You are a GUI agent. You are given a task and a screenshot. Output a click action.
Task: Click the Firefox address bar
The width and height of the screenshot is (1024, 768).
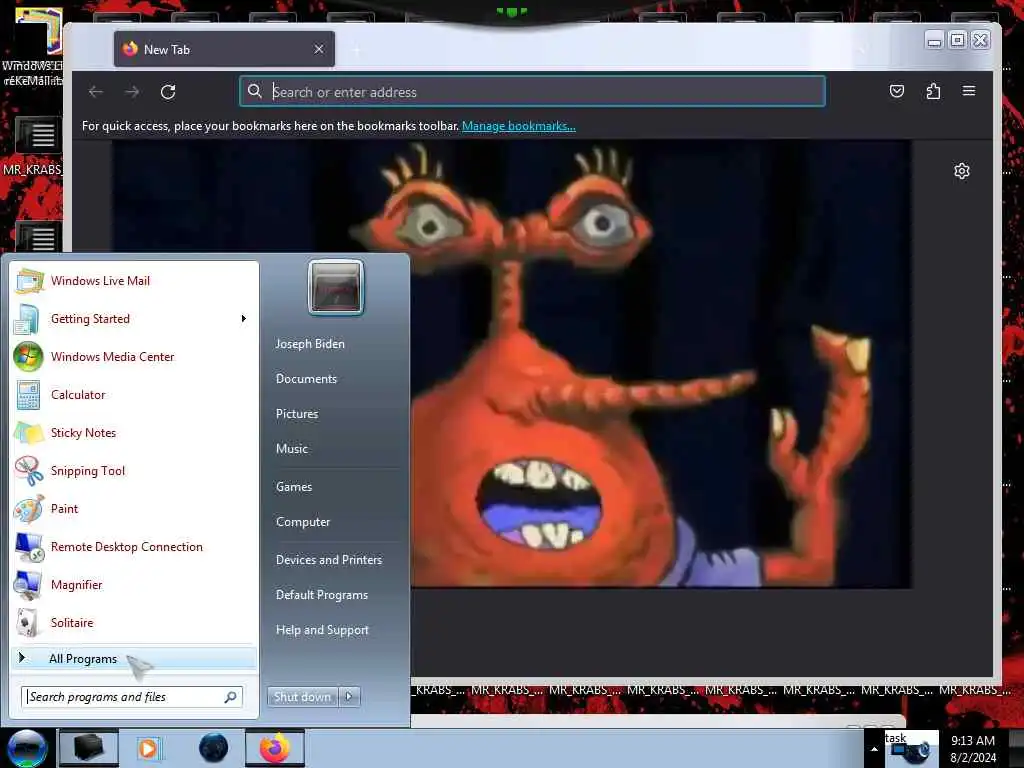tap(532, 91)
